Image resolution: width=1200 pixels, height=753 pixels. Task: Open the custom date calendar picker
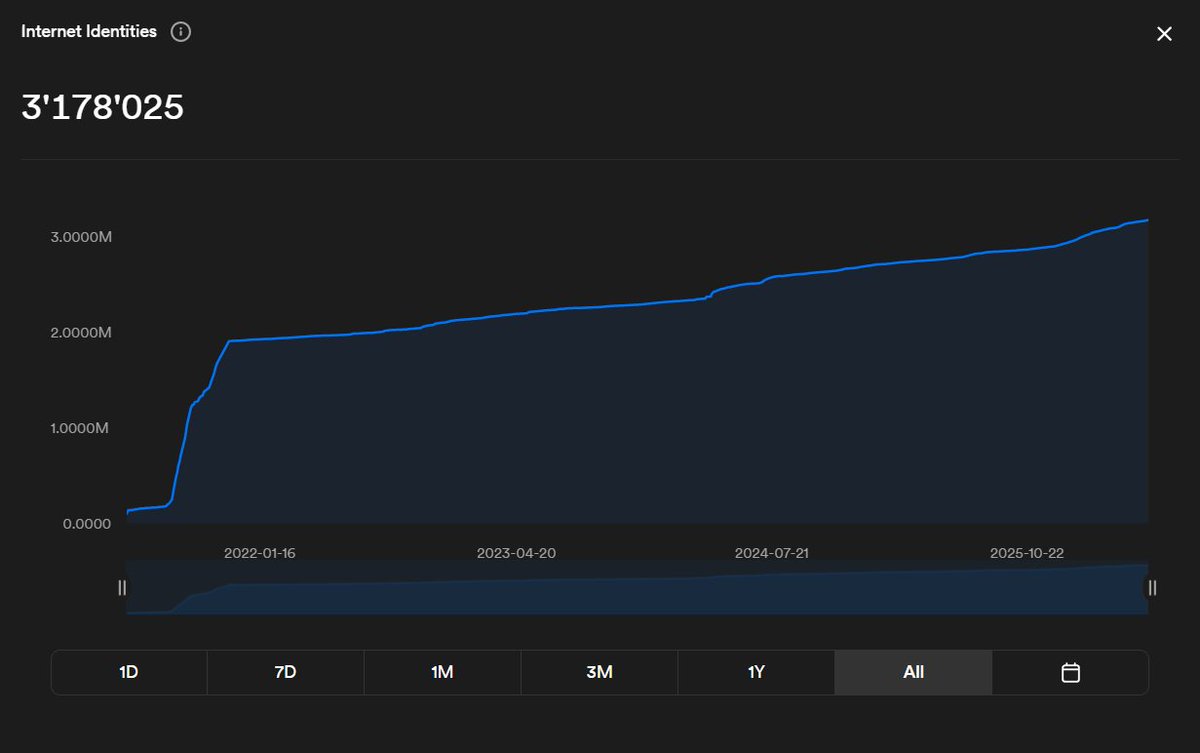(x=1070, y=672)
